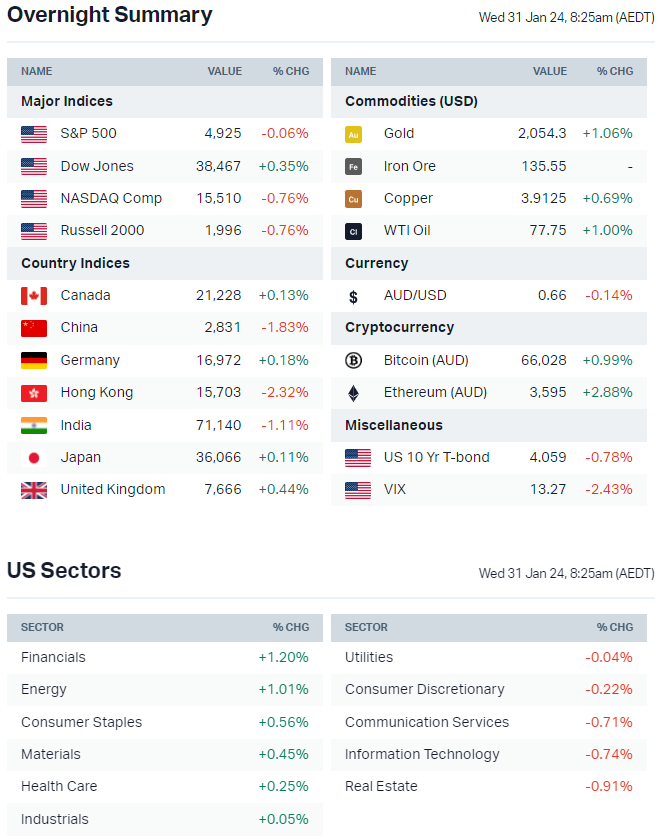Click the Gold commodity icon
This screenshot has height=838, width=664.
pos(353,134)
